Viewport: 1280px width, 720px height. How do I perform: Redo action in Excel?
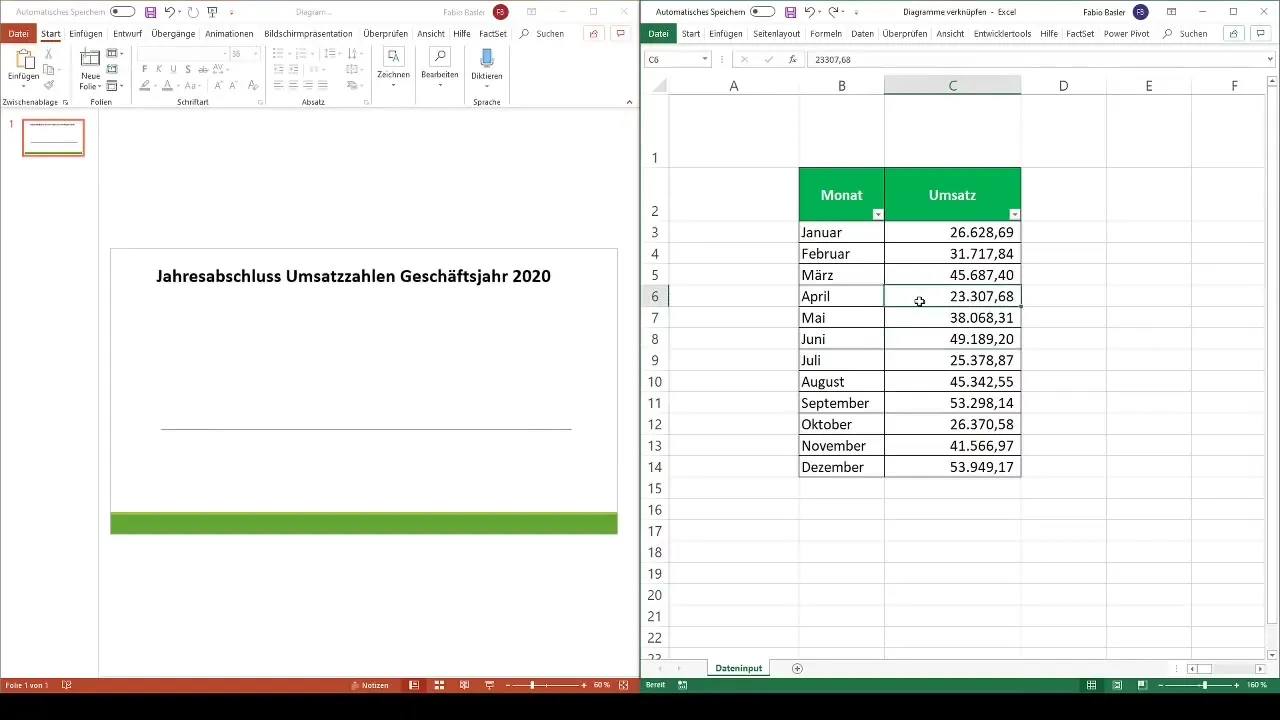pyautogui.click(x=832, y=12)
